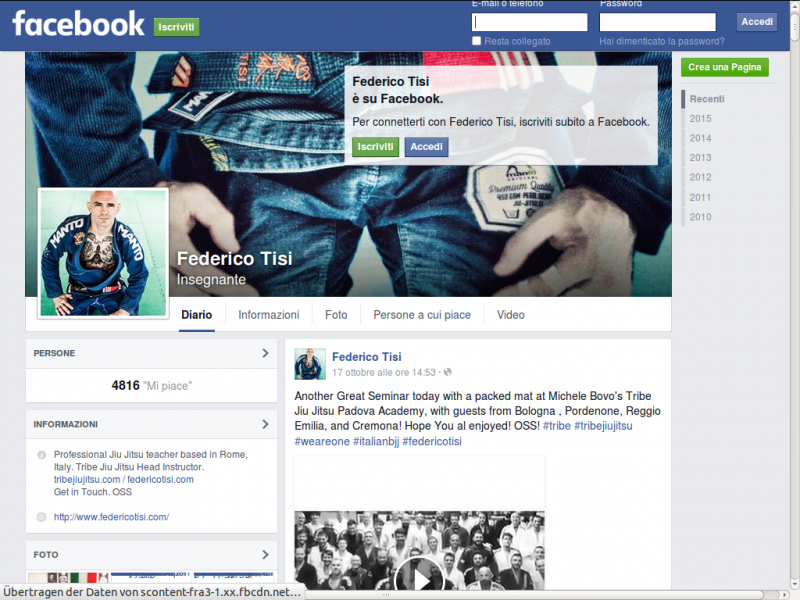This screenshot has width=800, height=600.
Task: Expand the Informazioni section arrow
Action: pos(265,424)
